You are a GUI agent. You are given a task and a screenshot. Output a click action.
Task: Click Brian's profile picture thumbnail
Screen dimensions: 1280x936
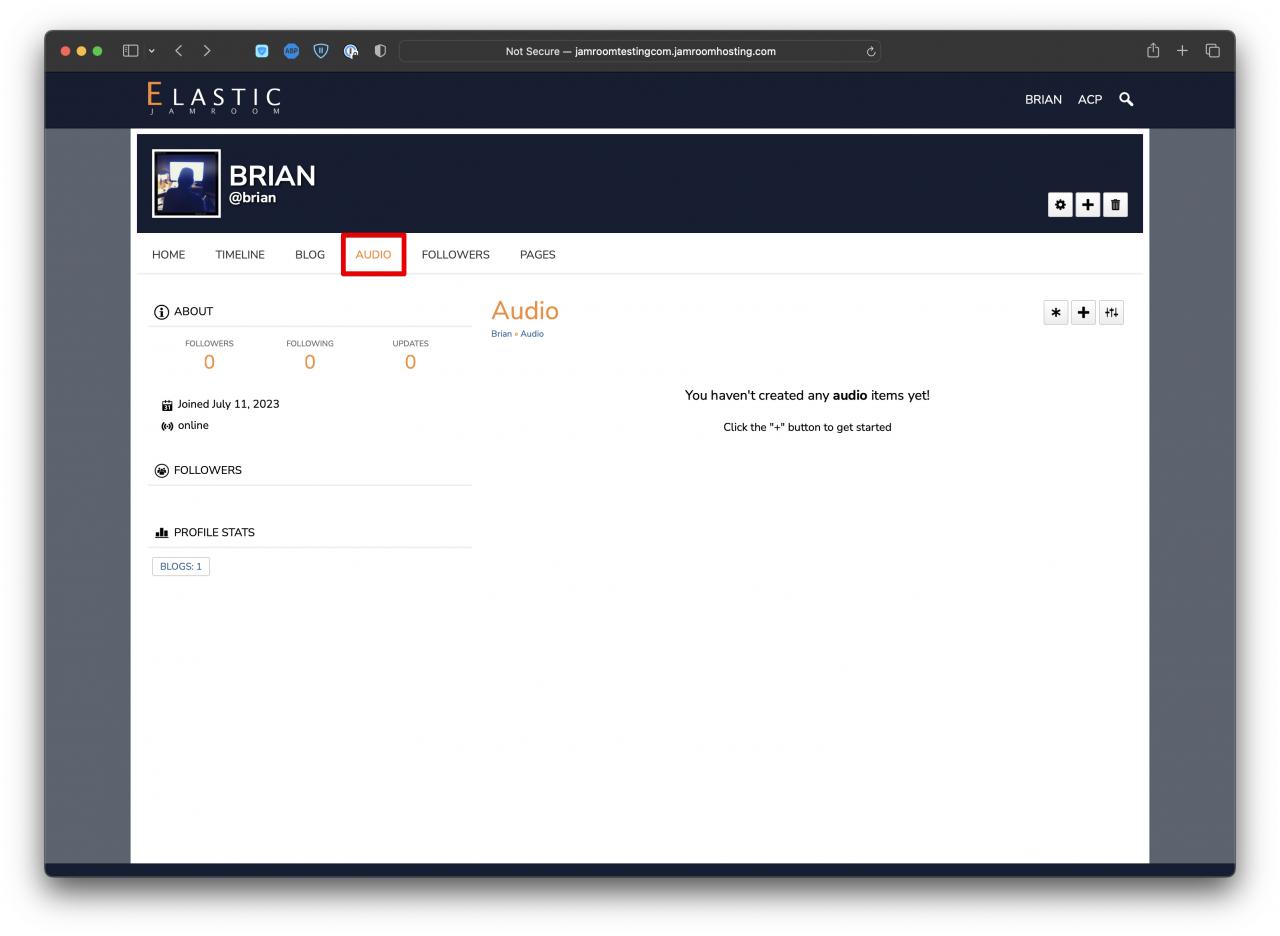(x=186, y=184)
